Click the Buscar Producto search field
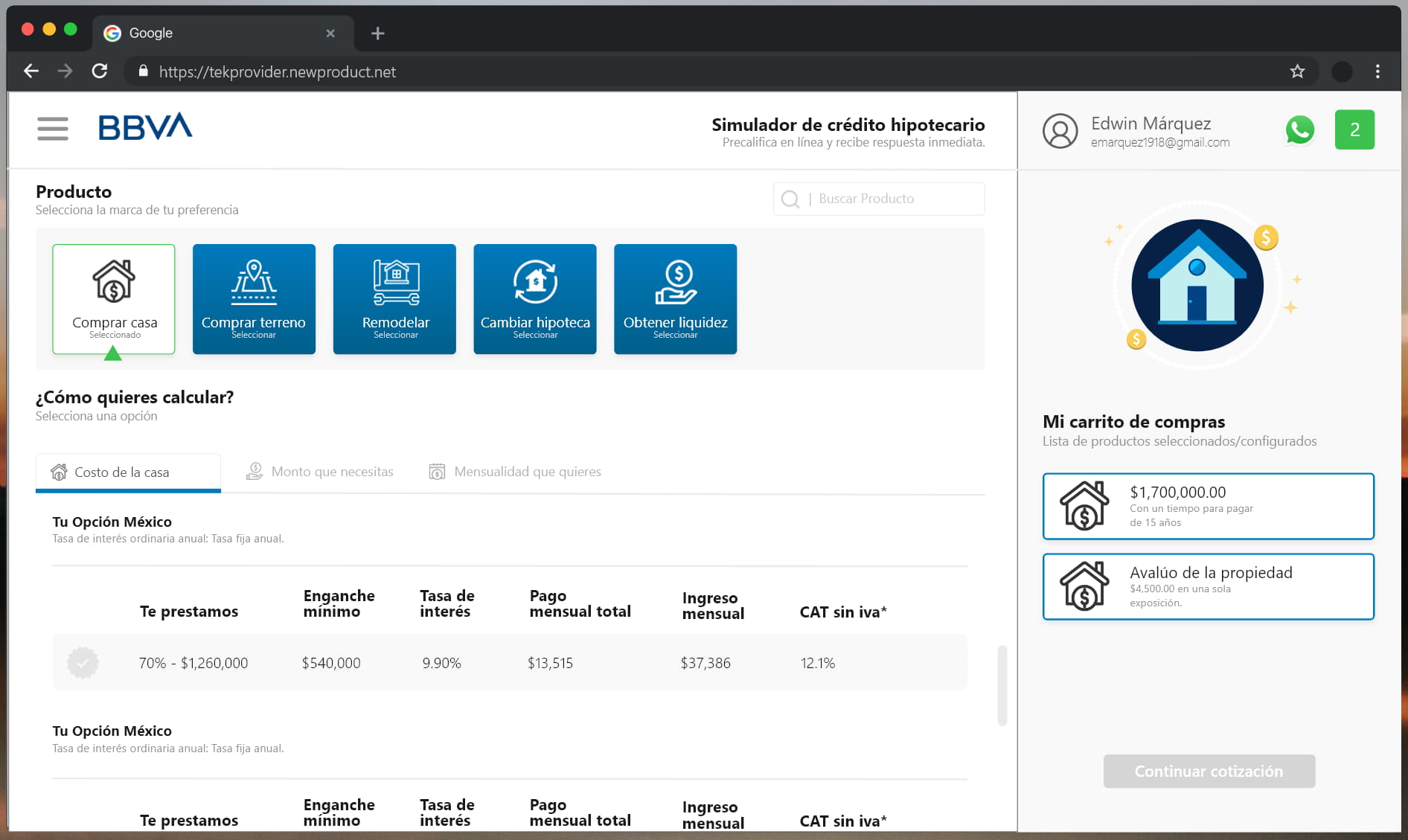Viewport: 1408px width, 840px height. (x=893, y=199)
